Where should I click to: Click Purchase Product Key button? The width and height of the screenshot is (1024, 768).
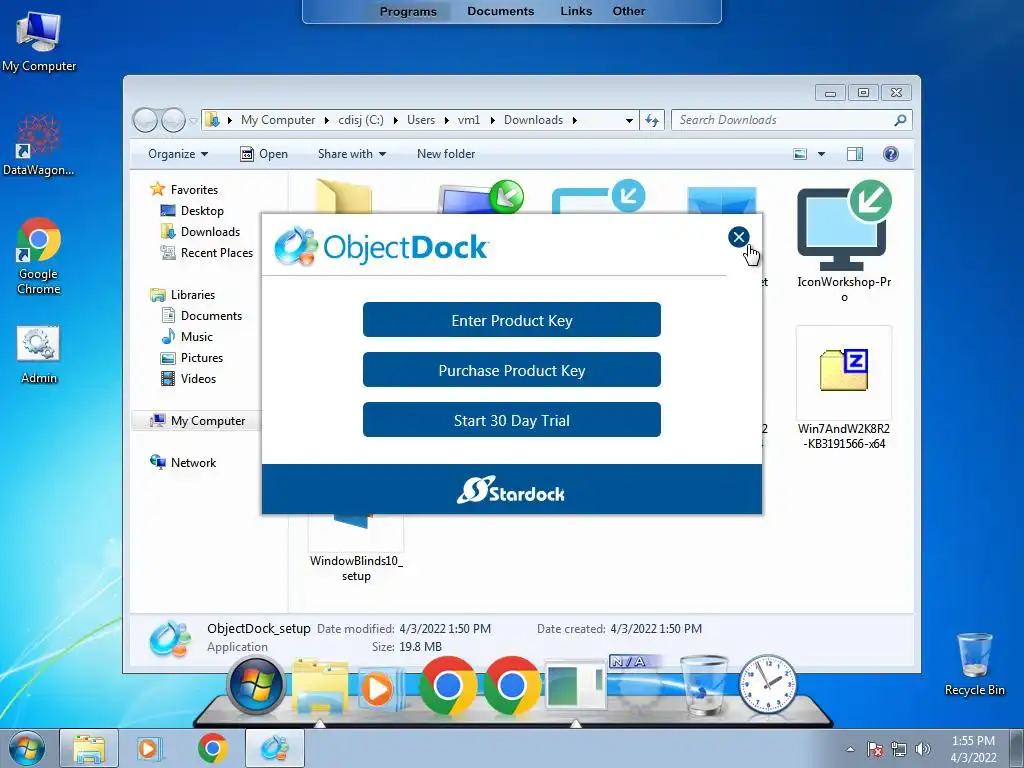click(x=511, y=370)
